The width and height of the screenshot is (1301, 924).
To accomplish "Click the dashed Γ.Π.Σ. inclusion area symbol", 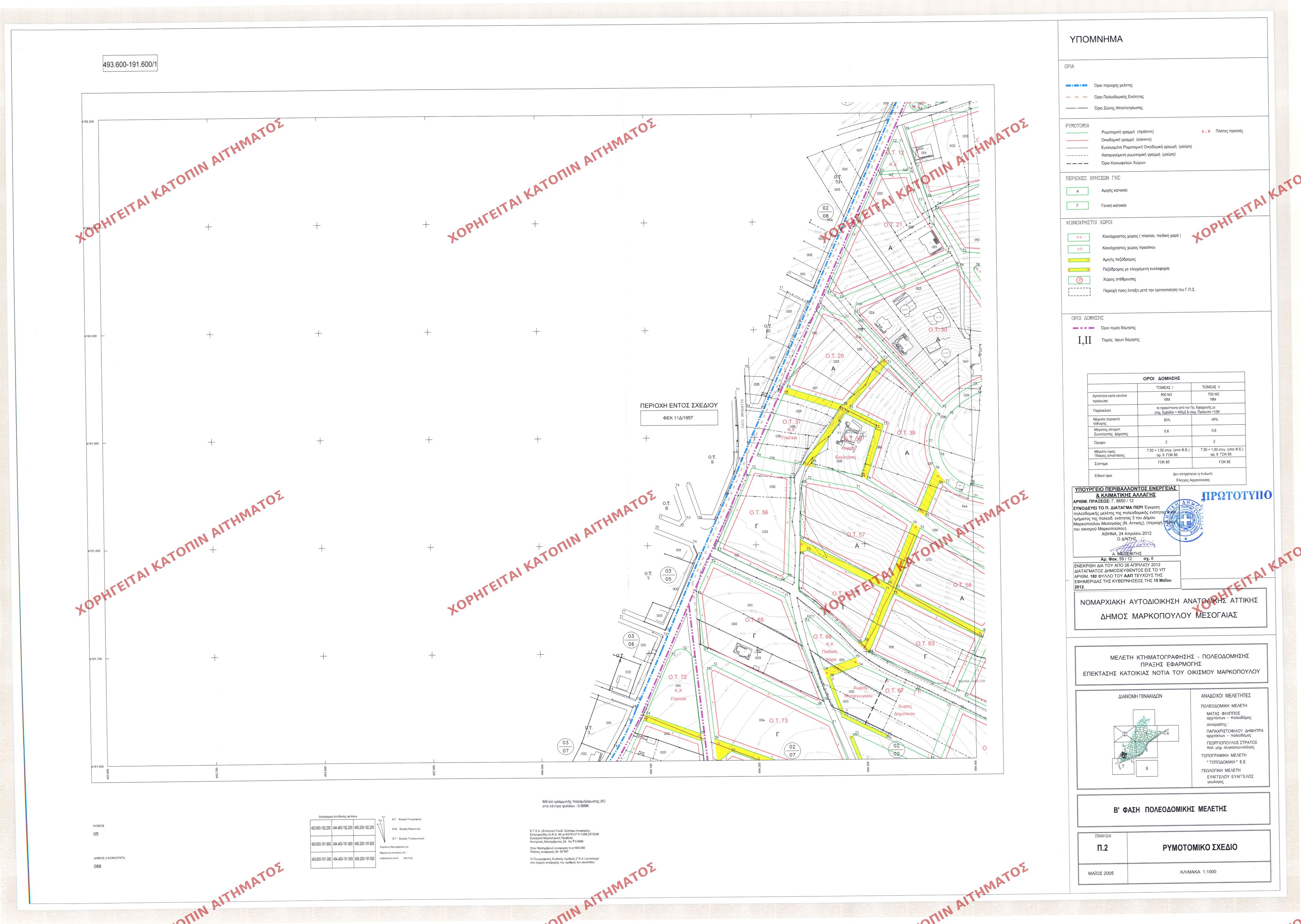I will pyautogui.click(x=1079, y=291).
